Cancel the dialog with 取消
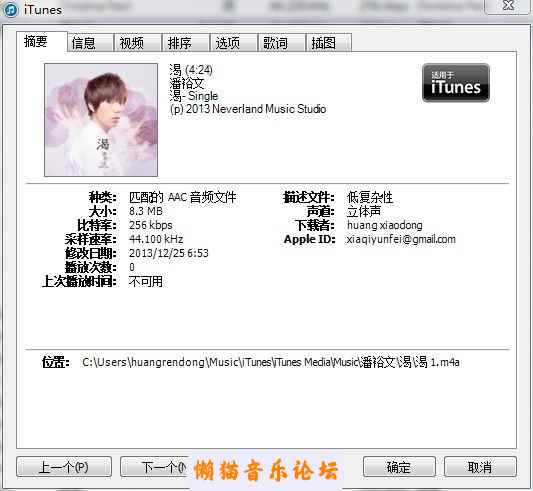The width and height of the screenshot is (533, 491). point(480,467)
